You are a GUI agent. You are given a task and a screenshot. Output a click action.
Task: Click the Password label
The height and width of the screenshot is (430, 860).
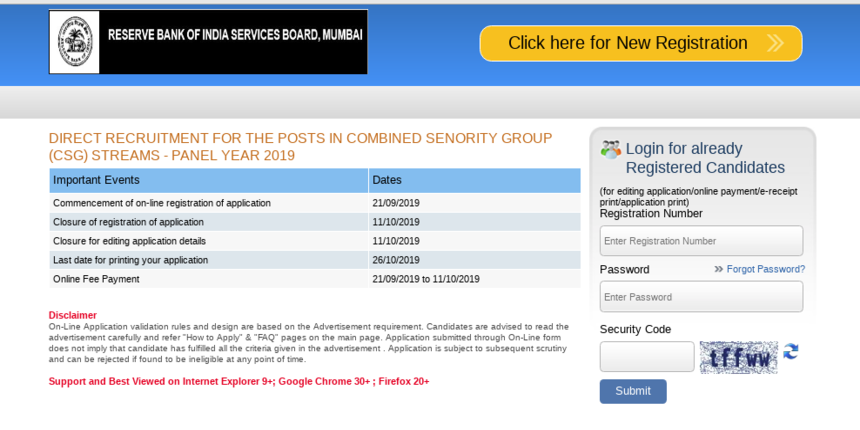coord(624,270)
